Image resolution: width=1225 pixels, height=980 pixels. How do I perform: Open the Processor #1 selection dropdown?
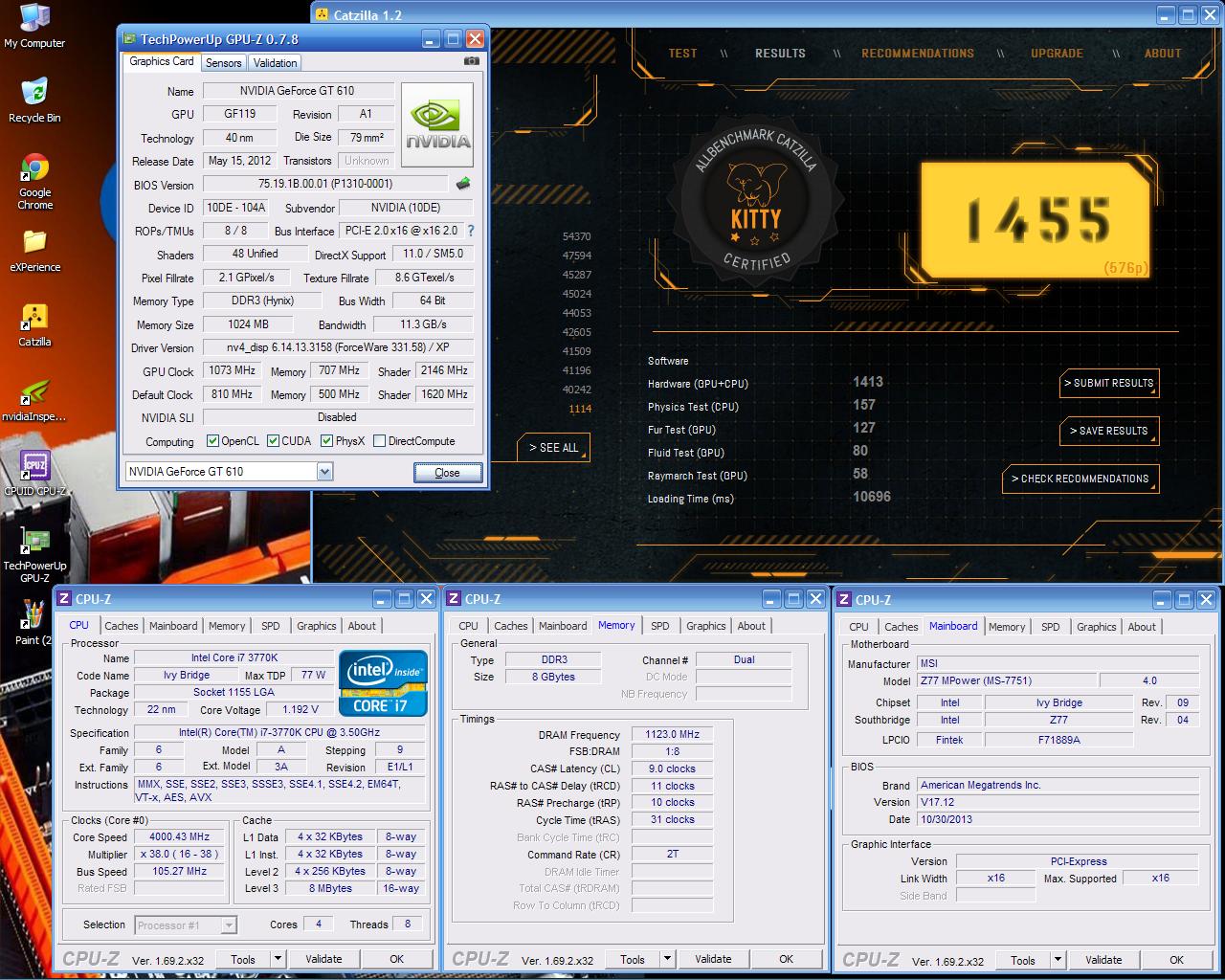point(229,925)
